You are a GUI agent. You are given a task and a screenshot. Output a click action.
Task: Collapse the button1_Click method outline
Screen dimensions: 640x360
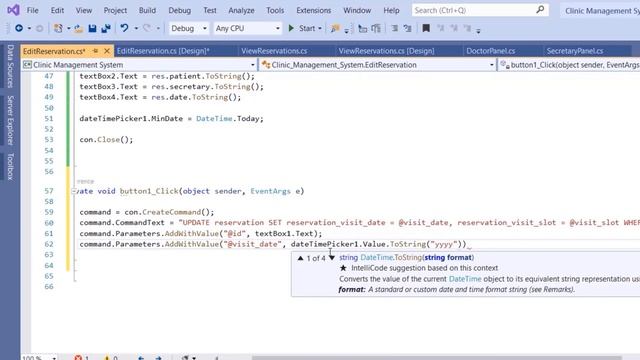(74, 191)
